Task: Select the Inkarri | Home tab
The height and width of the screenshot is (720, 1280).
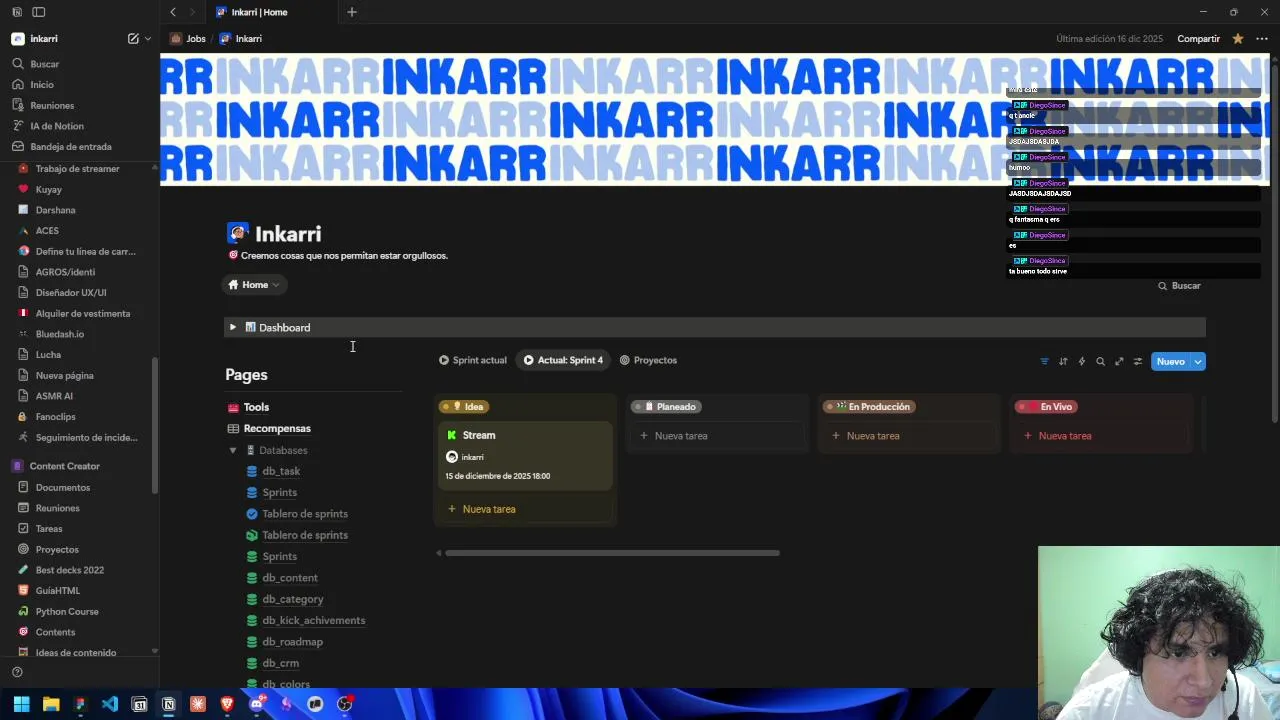Action: [271, 12]
